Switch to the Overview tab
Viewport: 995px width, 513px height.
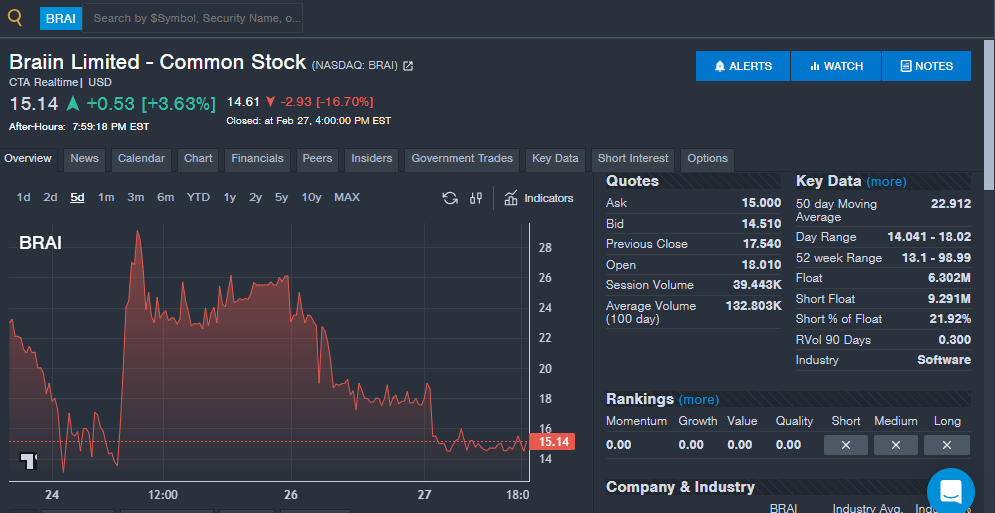point(28,159)
